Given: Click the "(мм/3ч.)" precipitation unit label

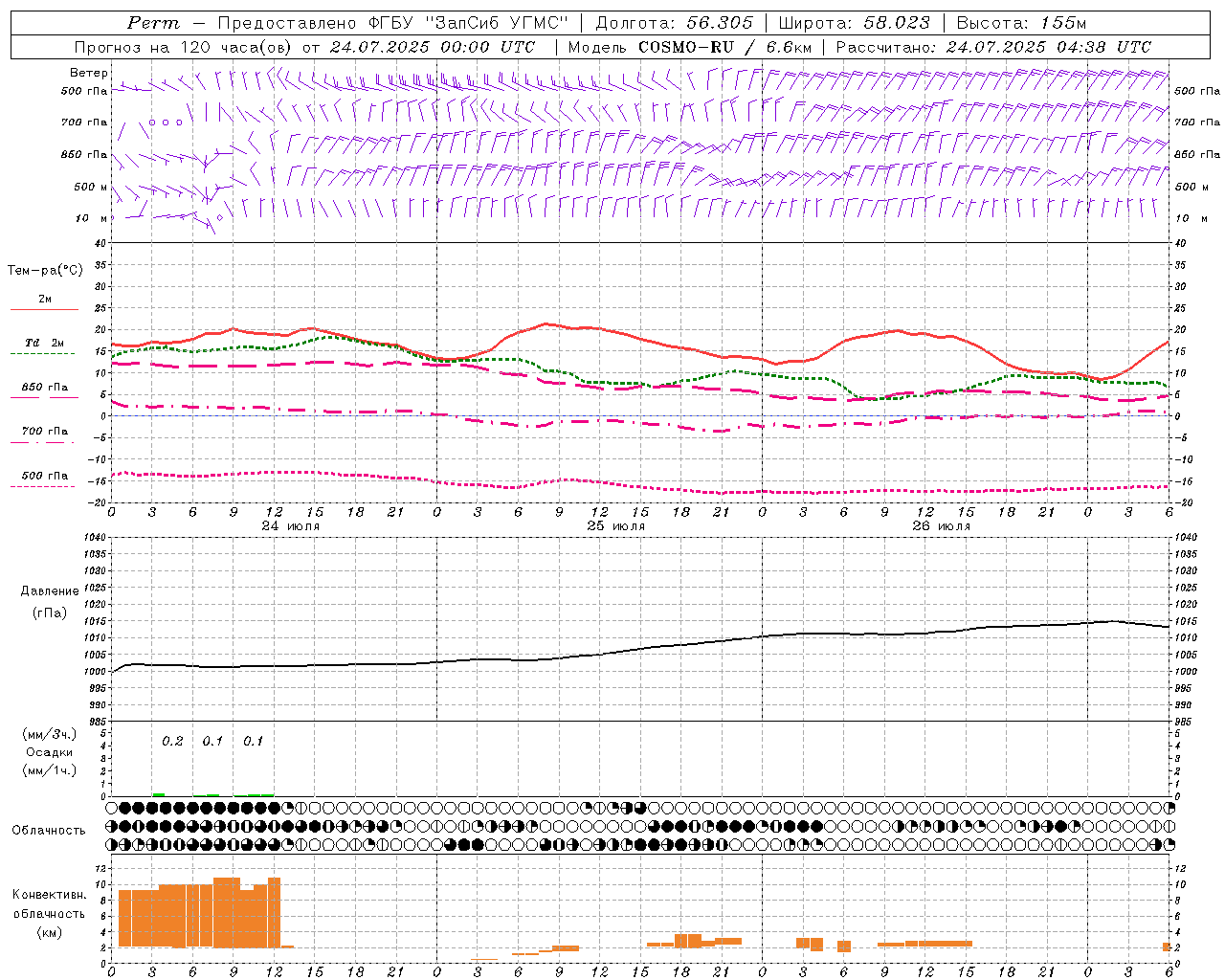Looking at the screenshot, I should [50, 735].
